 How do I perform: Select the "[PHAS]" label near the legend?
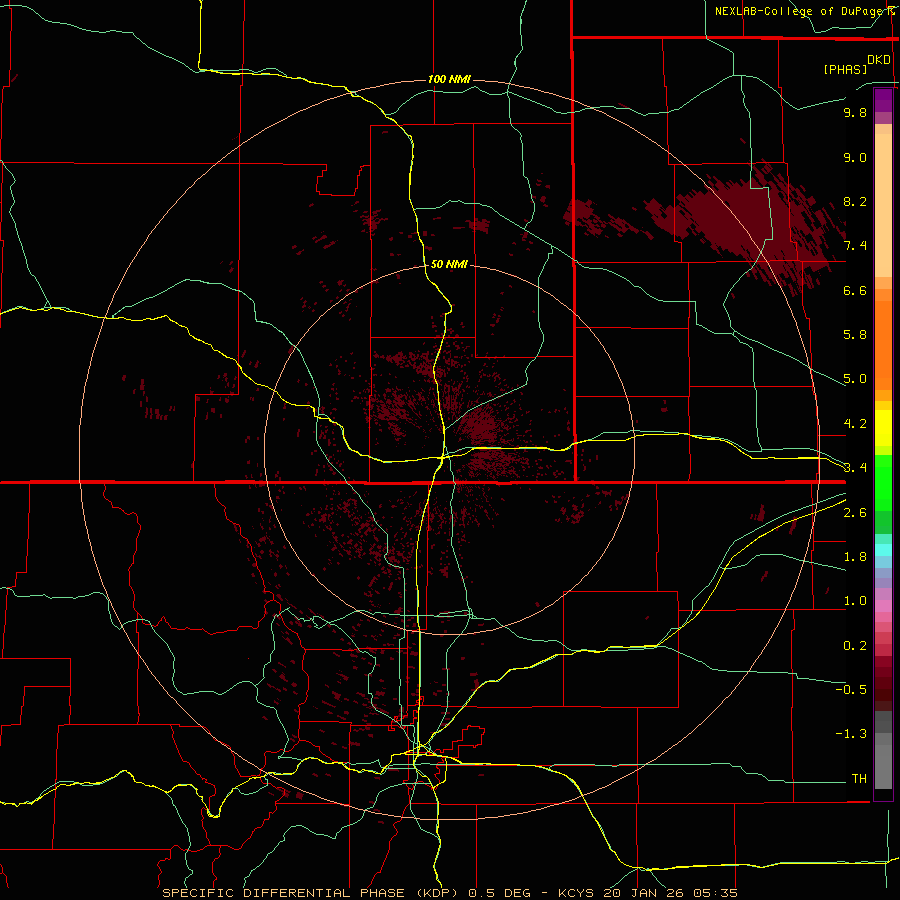[x=845, y=69]
